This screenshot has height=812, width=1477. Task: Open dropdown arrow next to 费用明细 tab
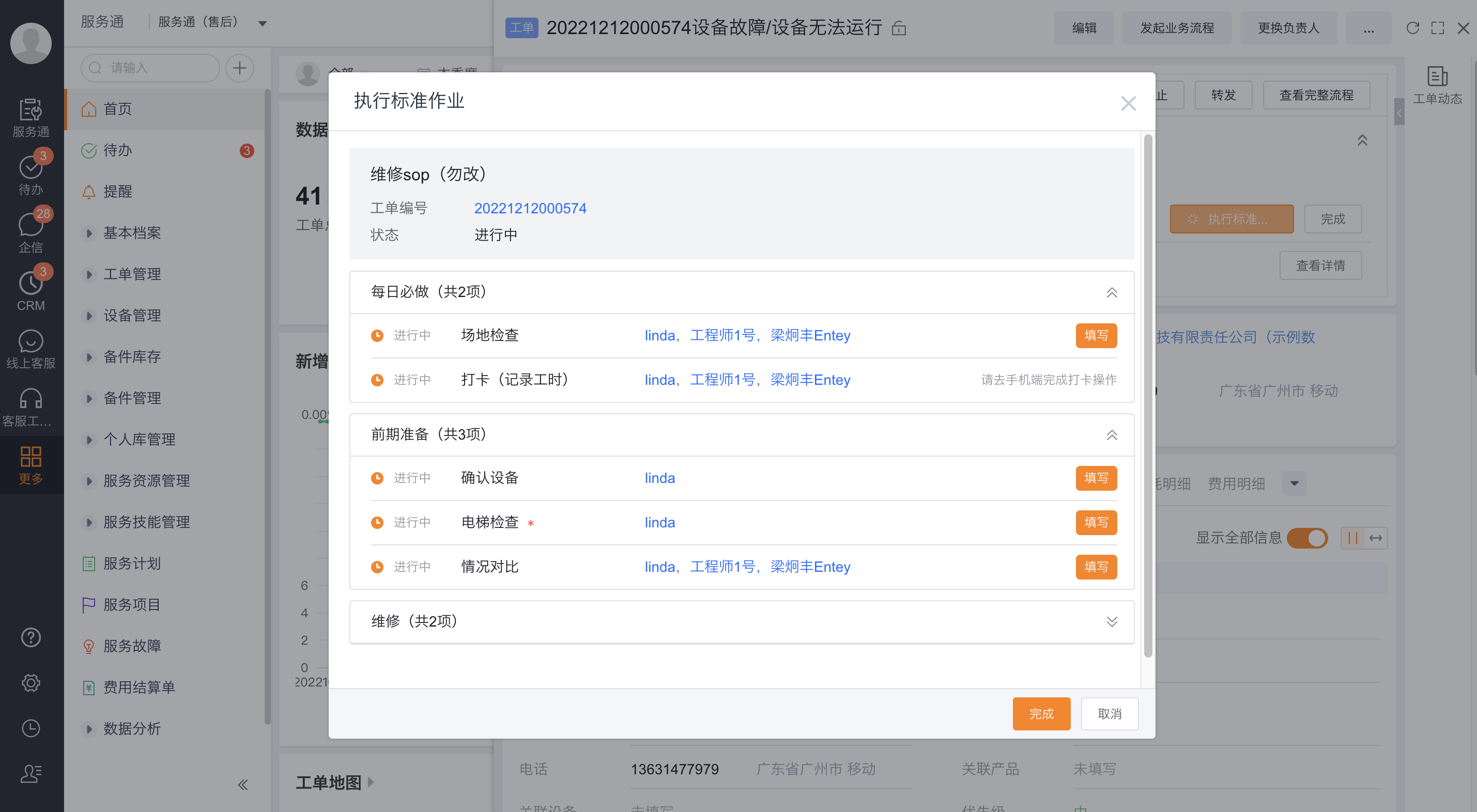coord(1294,483)
